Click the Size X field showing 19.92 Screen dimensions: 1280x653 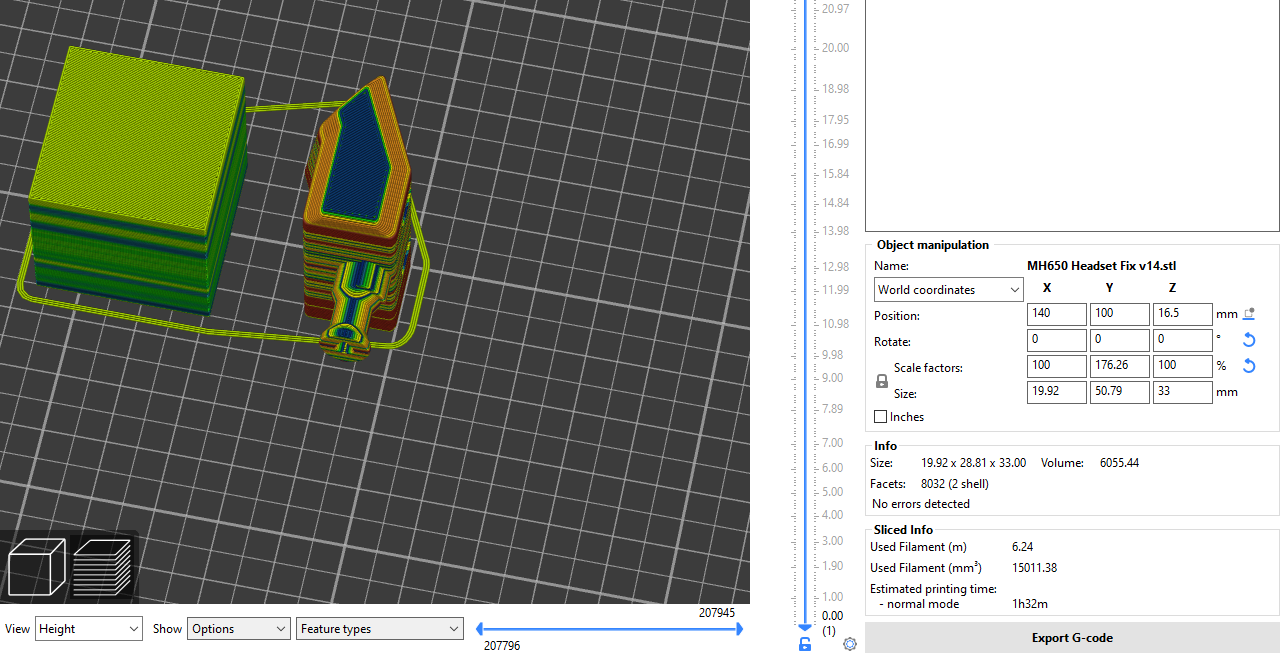[1057, 392]
